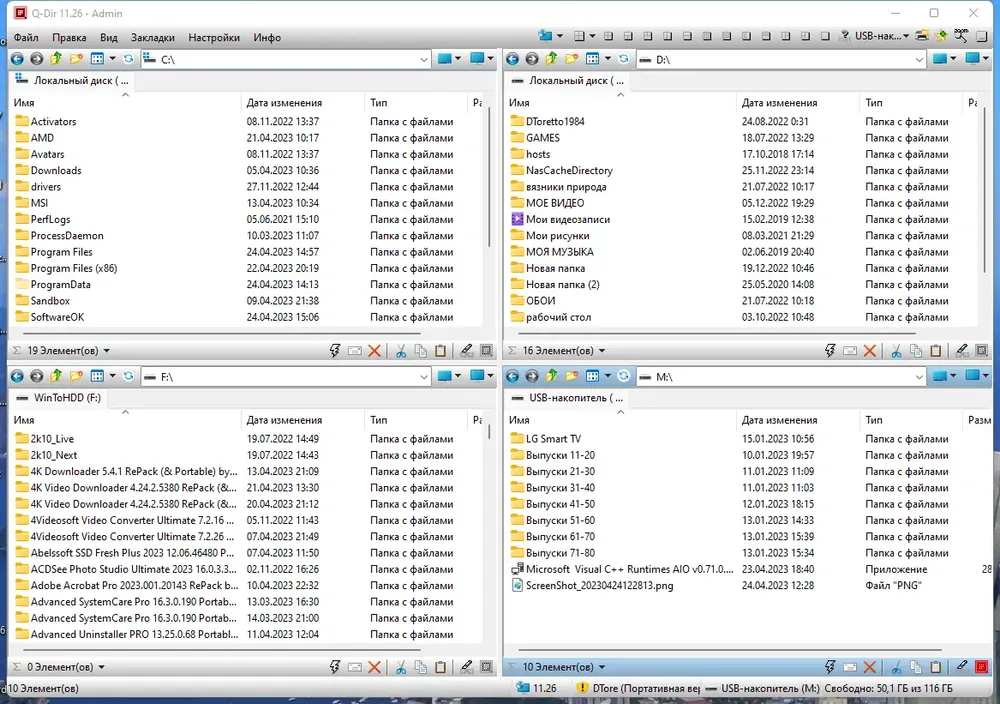Viewport: 1000px width, 704px height.
Task: Sort D:\ pane by Тип column header
Action: point(910,102)
